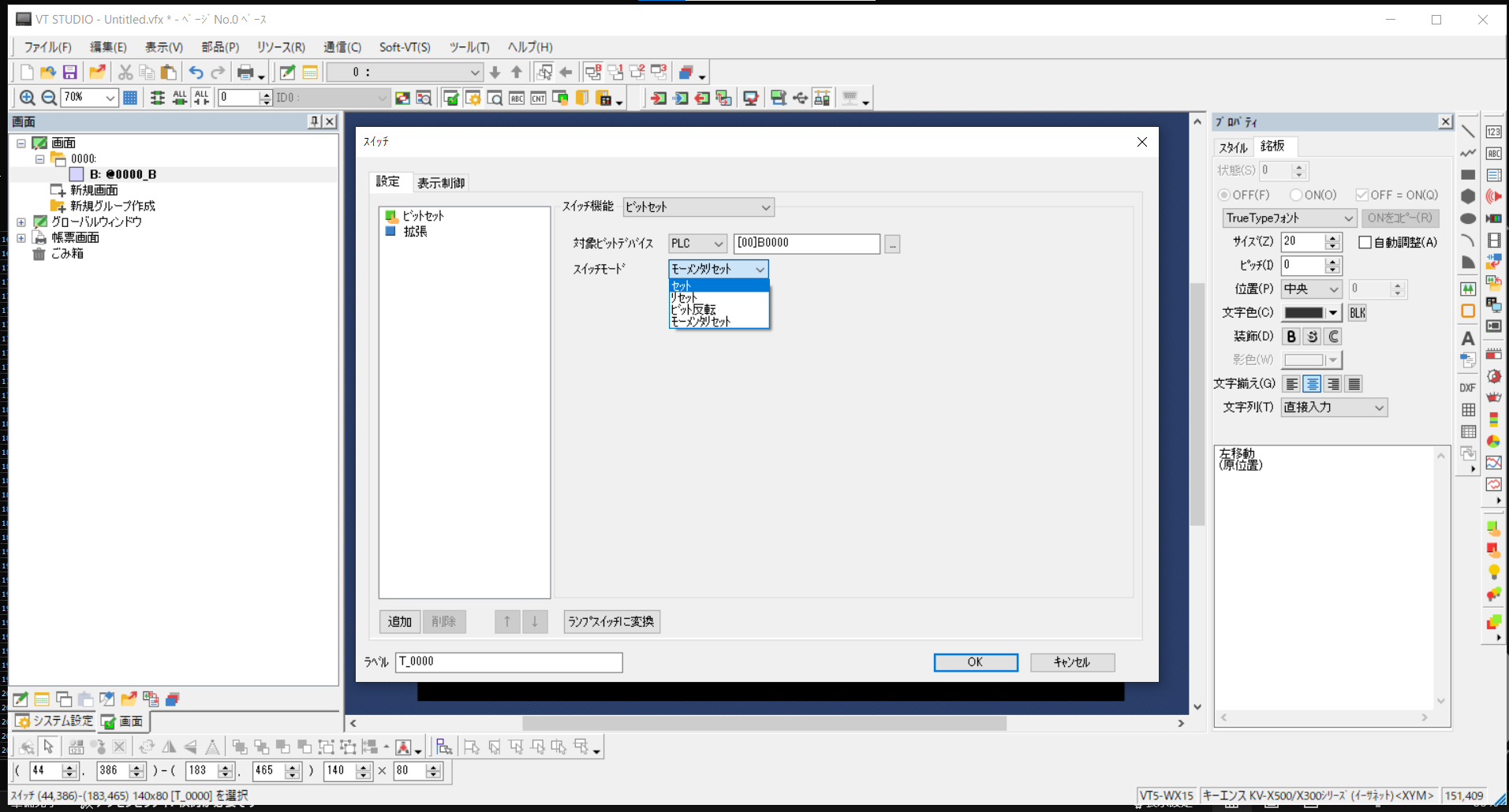Click the move-up arrow button in dialog
Image resolution: width=1509 pixels, height=812 pixels.
507,622
